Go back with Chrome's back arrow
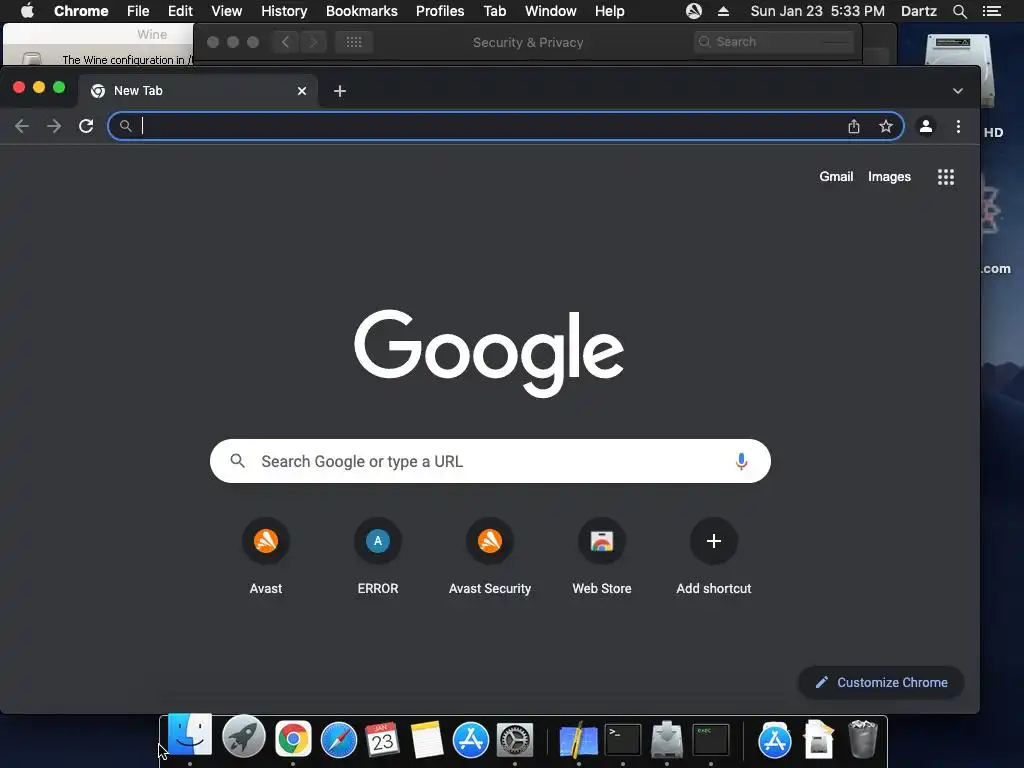Screen dimensions: 1024x768 point(22,126)
